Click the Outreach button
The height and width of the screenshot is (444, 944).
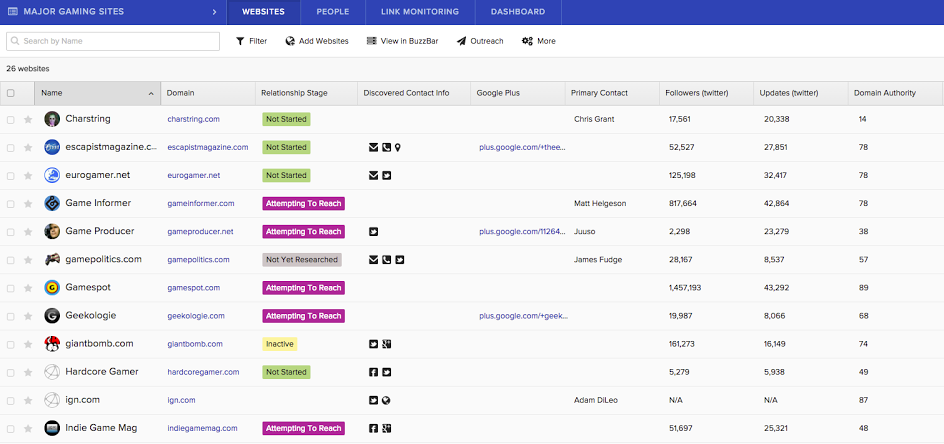[480, 41]
